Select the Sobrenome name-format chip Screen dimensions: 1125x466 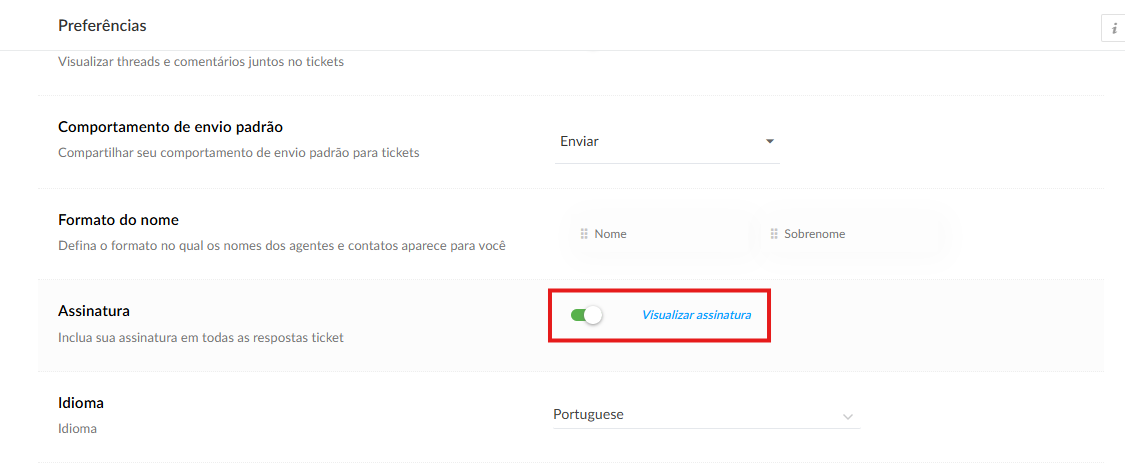point(850,234)
